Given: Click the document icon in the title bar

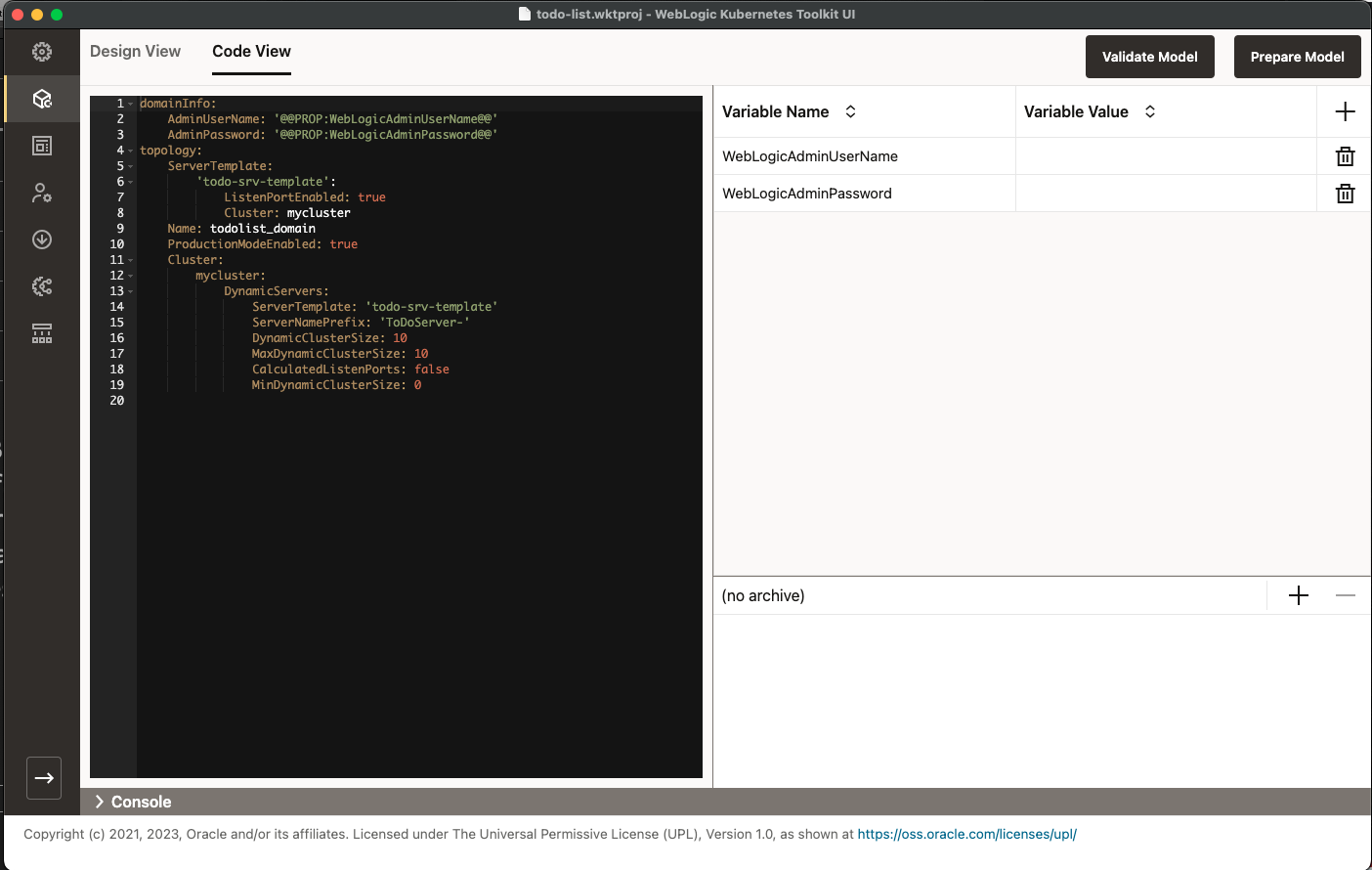Looking at the screenshot, I should click(x=525, y=14).
